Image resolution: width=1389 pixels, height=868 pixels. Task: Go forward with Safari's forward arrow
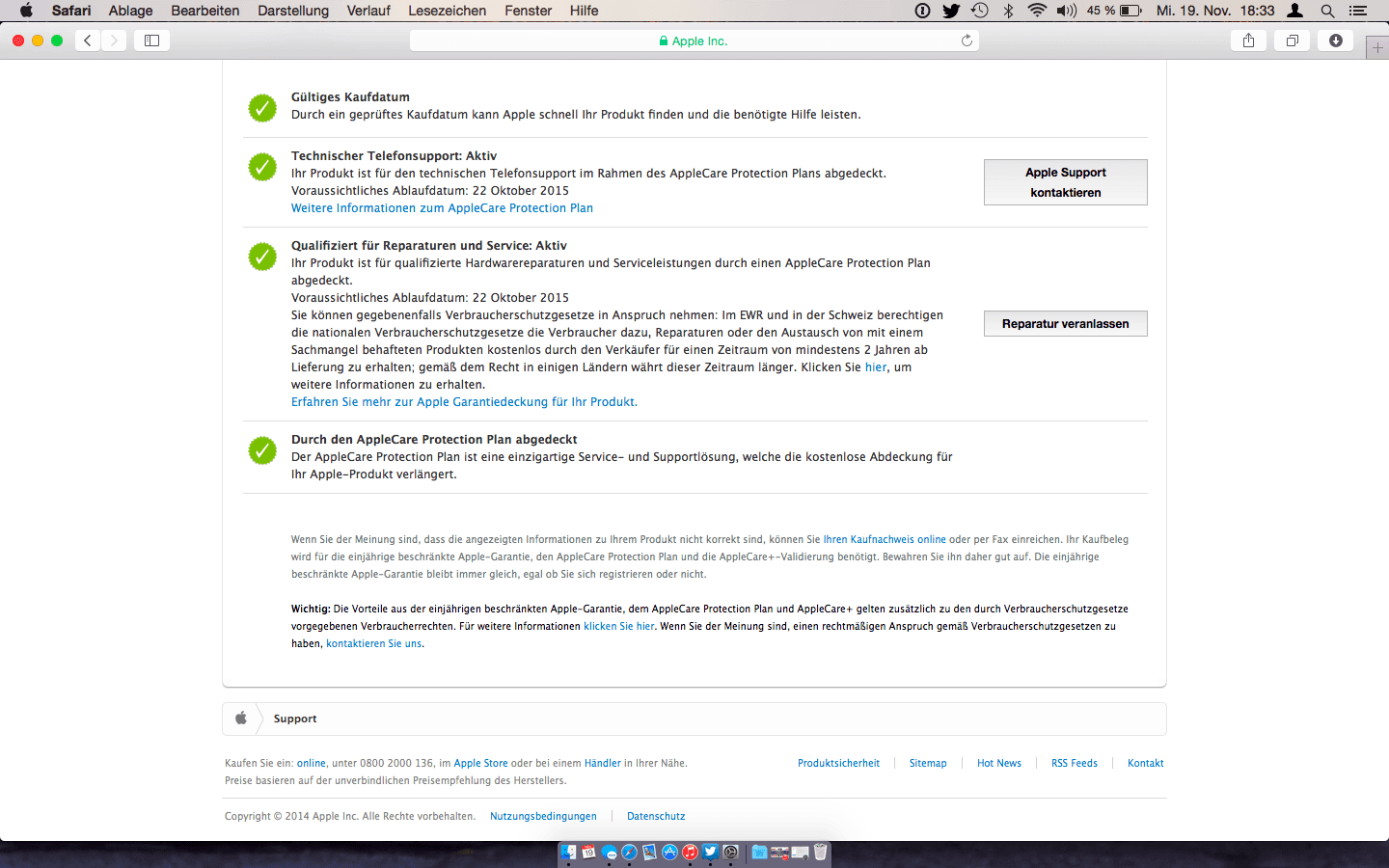114,41
